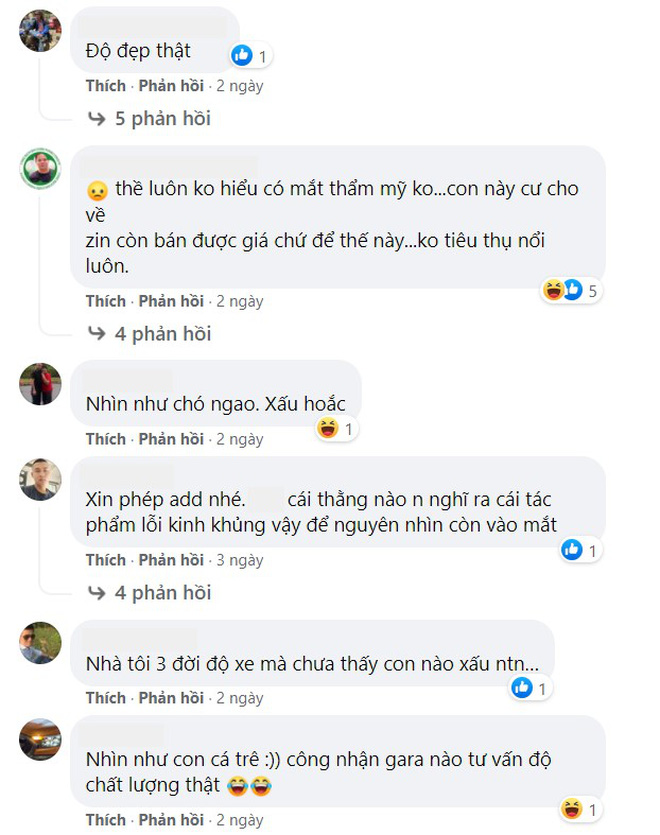Expand '4 phản hồi' under 'thề luôn' comment
Screen dimensions: 660x835
150,334
